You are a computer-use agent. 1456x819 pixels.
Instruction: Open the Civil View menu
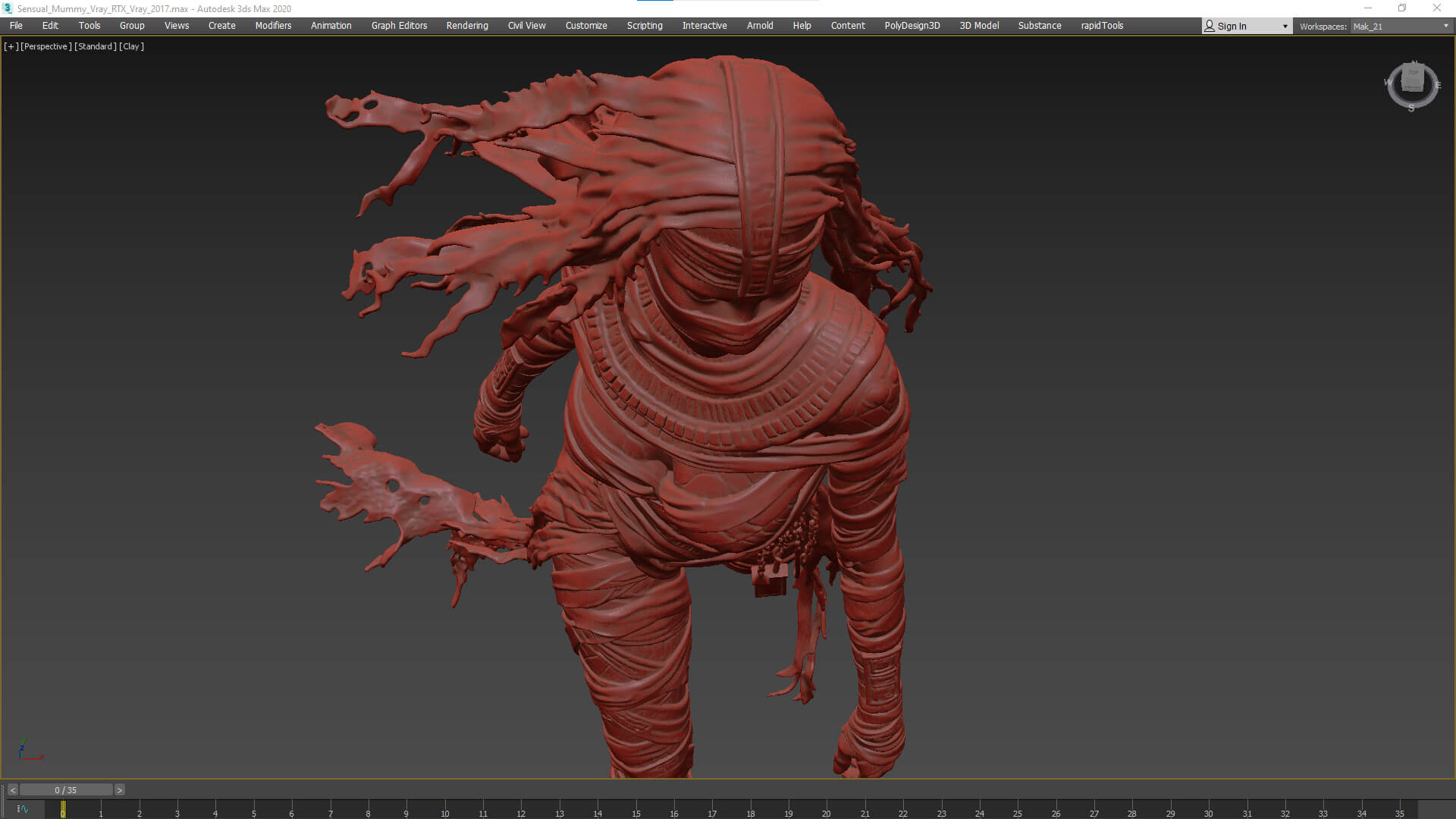click(527, 26)
